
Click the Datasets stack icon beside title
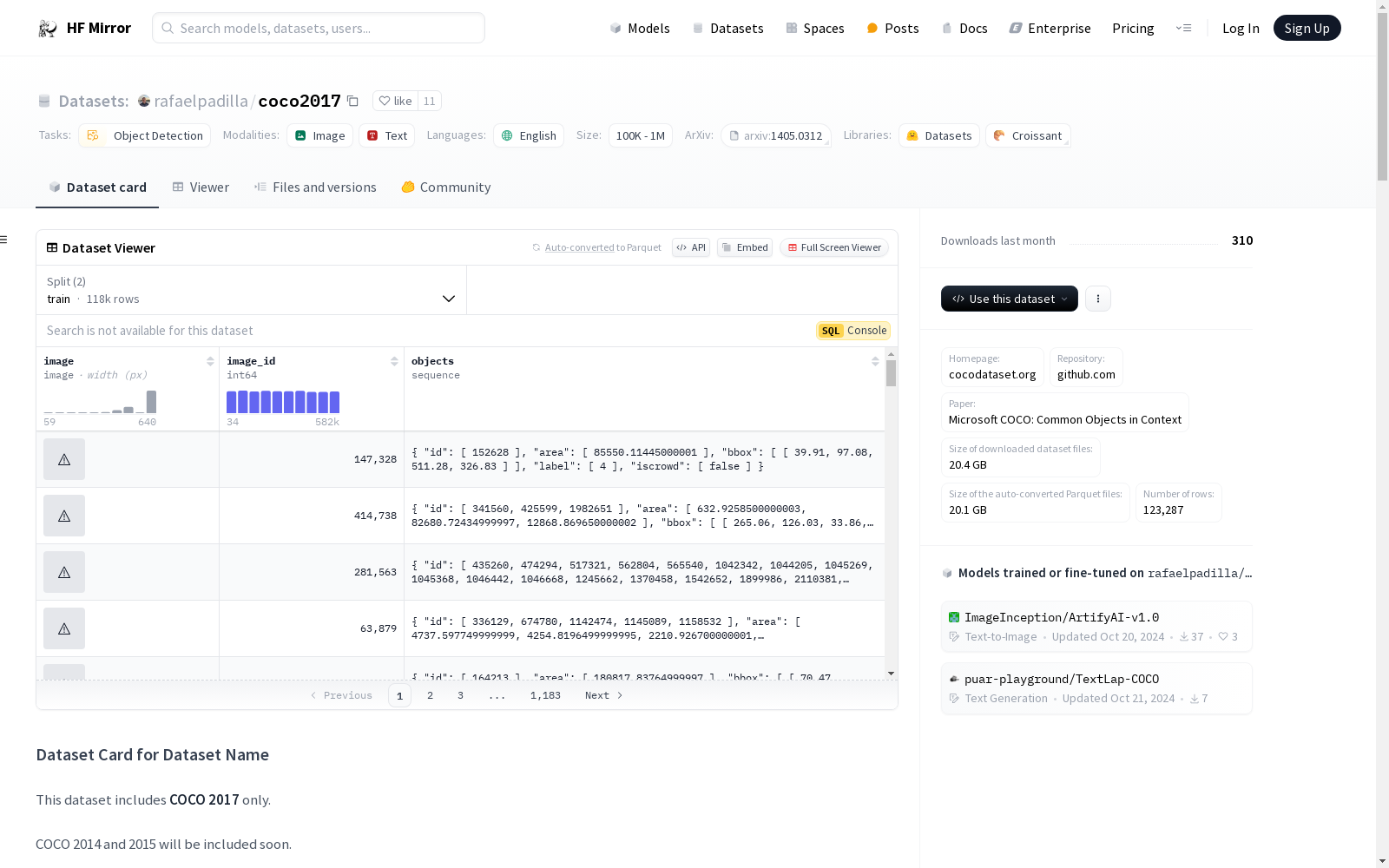click(44, 102)
